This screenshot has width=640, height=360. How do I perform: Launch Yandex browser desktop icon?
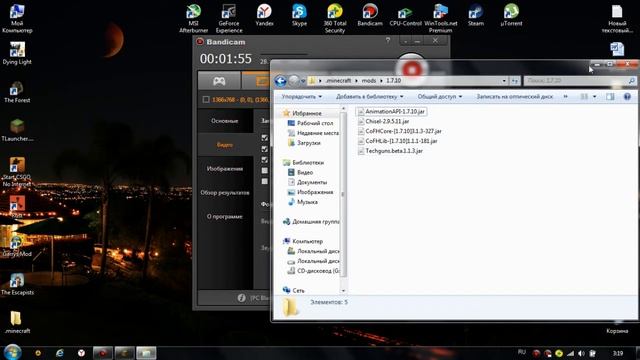(x=264, y=15)
